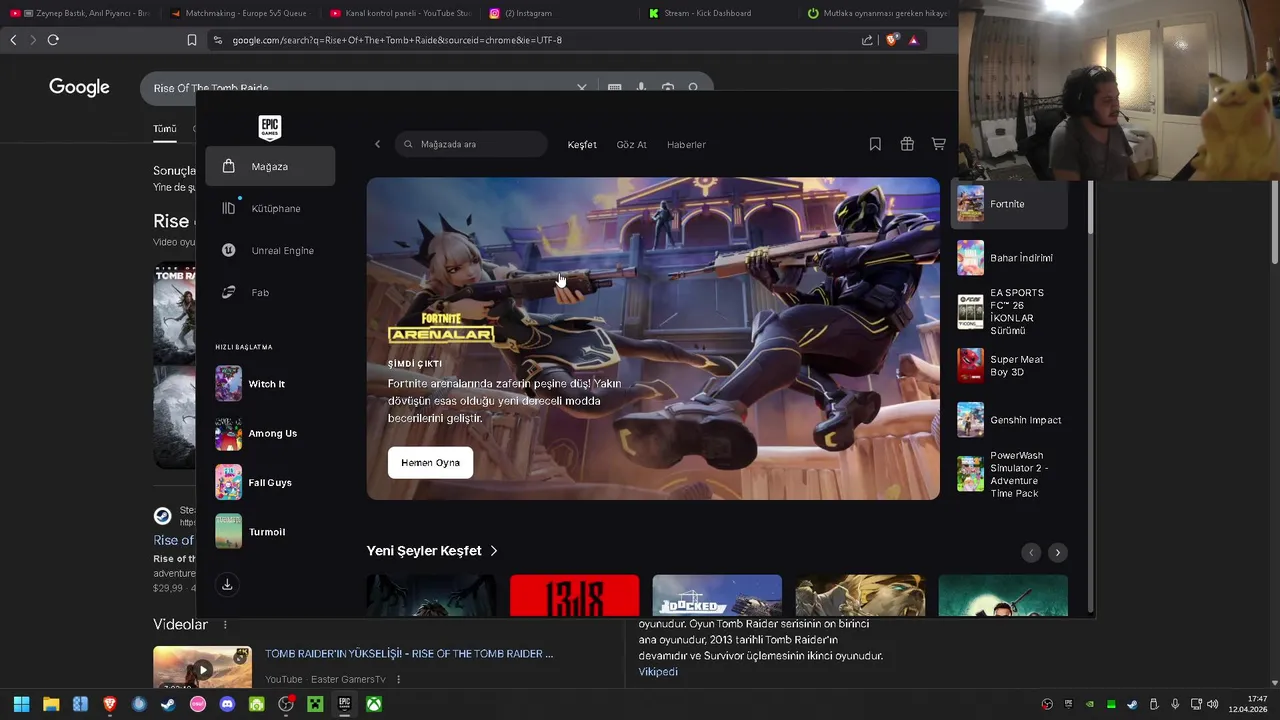Open the red 13JS game card
1280x720 pixels.
coord(575,596)
